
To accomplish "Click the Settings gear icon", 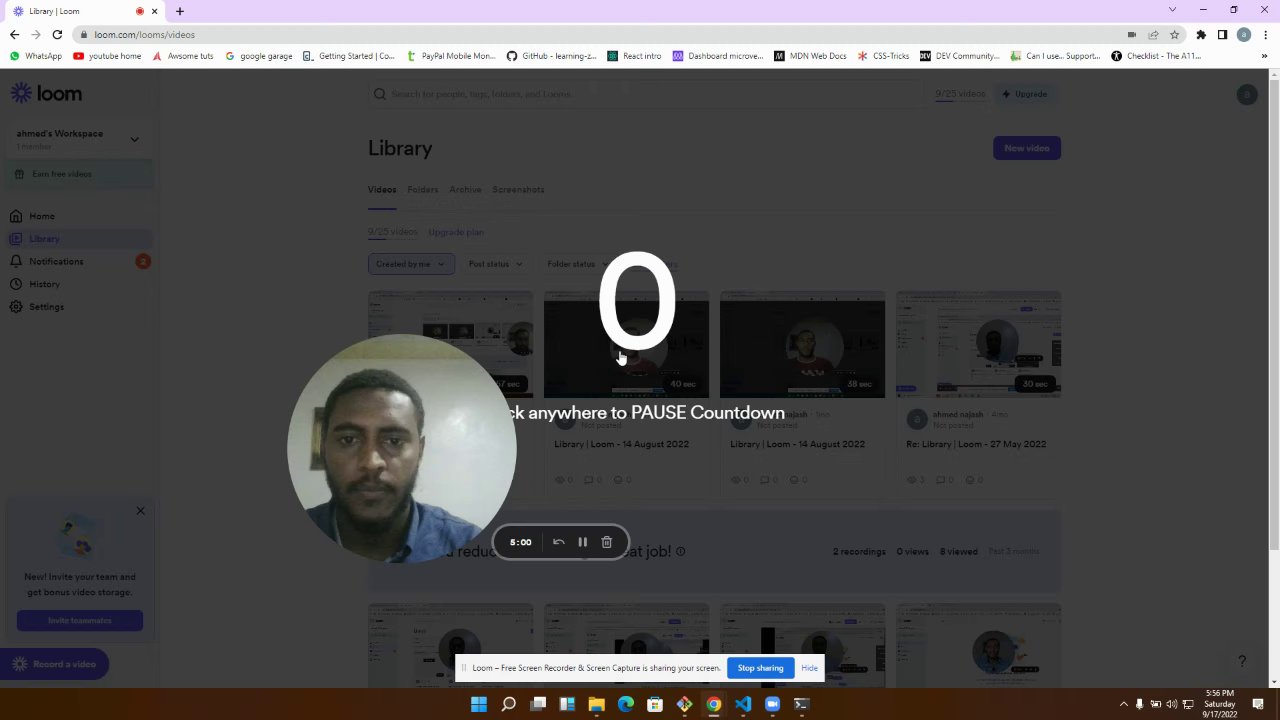I will tap(16, 307).
